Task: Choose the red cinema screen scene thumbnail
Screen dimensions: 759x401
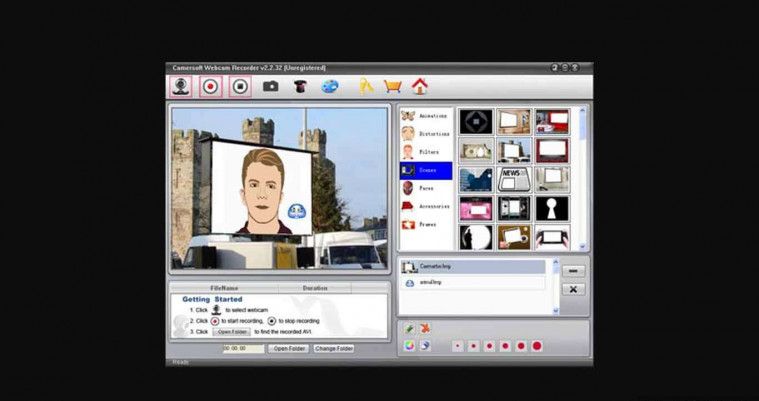Action: pos(552,151)
